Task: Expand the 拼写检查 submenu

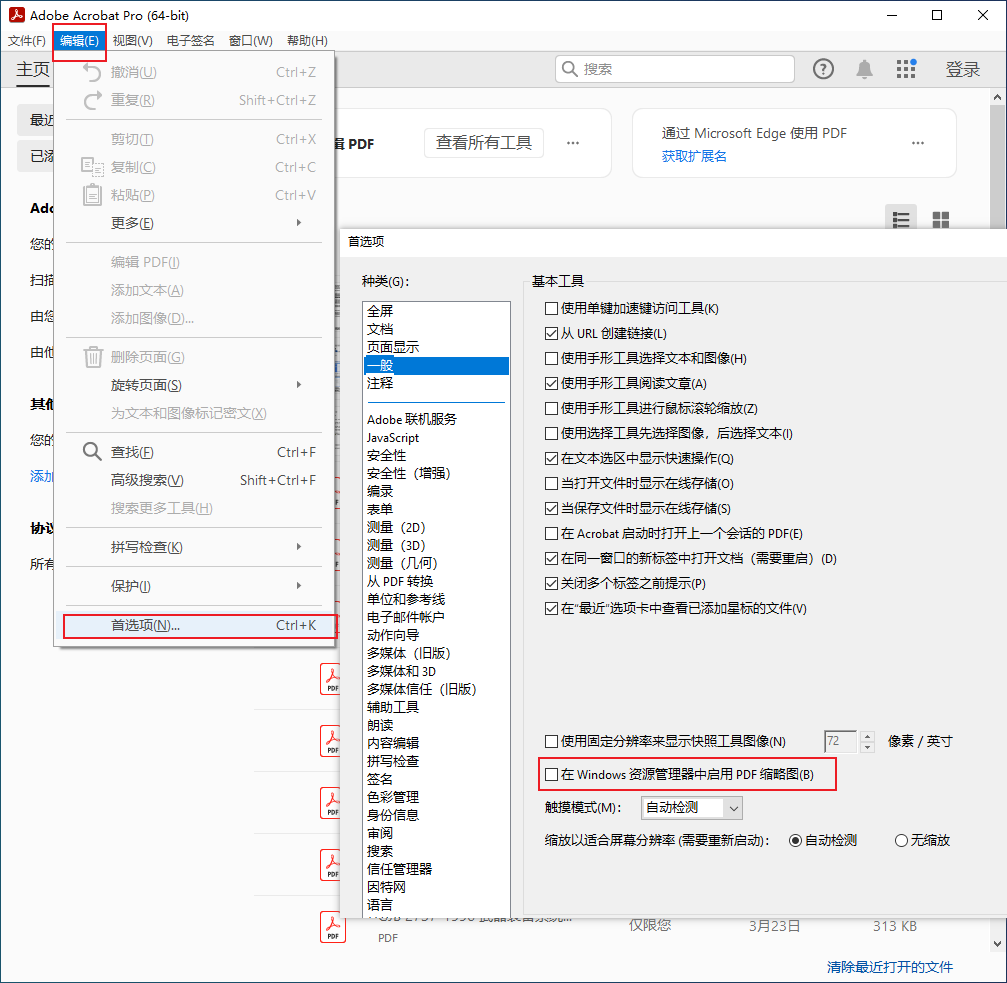Action: point(193,547)
